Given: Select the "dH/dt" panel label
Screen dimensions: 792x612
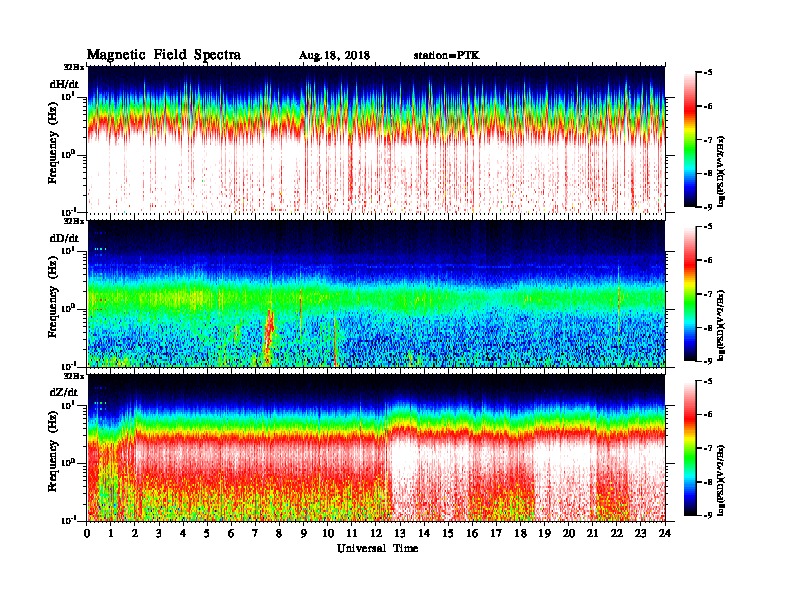Looking at the screenshot, I should pyautogui.click(x=64, y=84).
